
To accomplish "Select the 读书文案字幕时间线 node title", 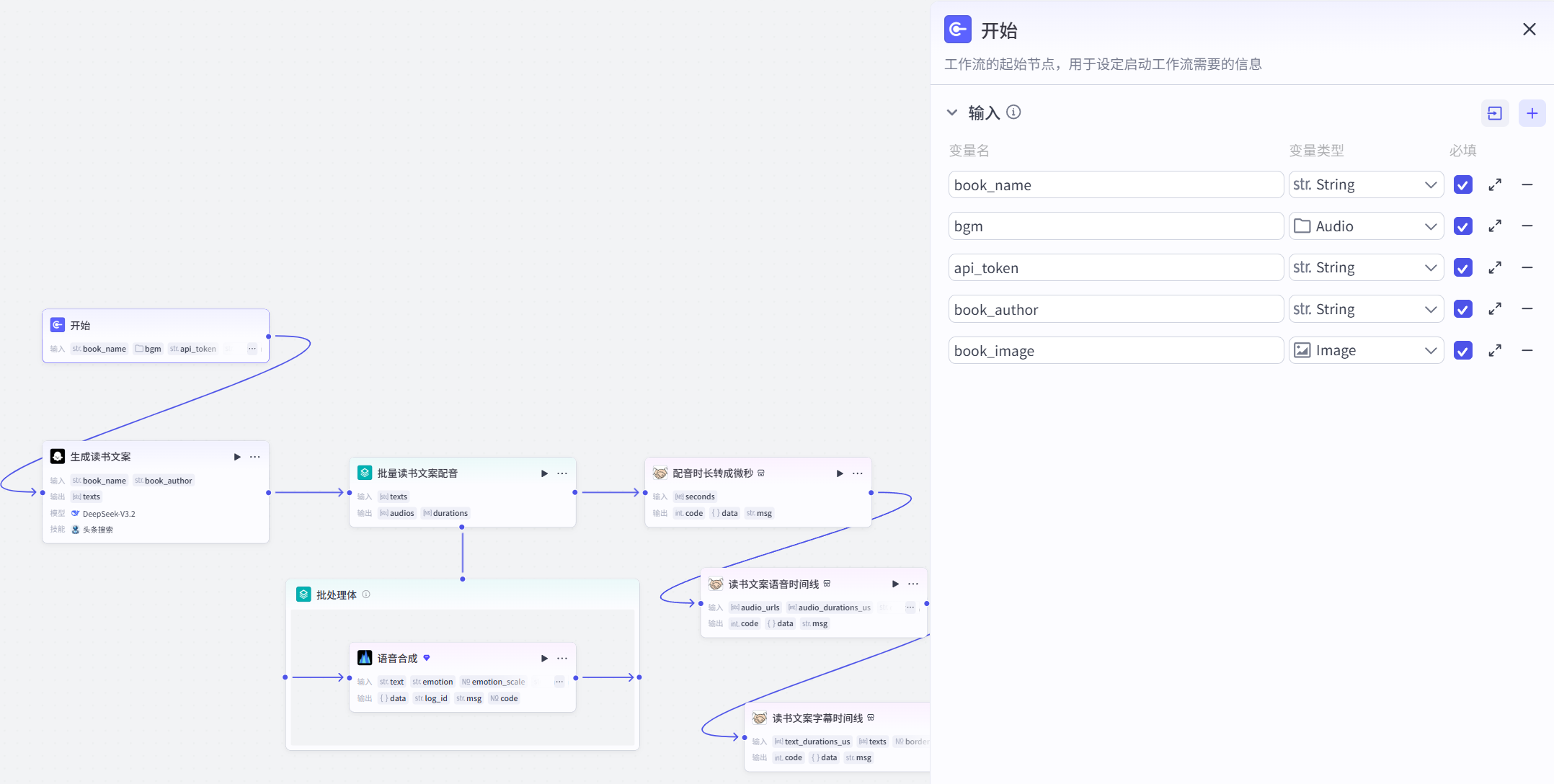I will 817,718.
